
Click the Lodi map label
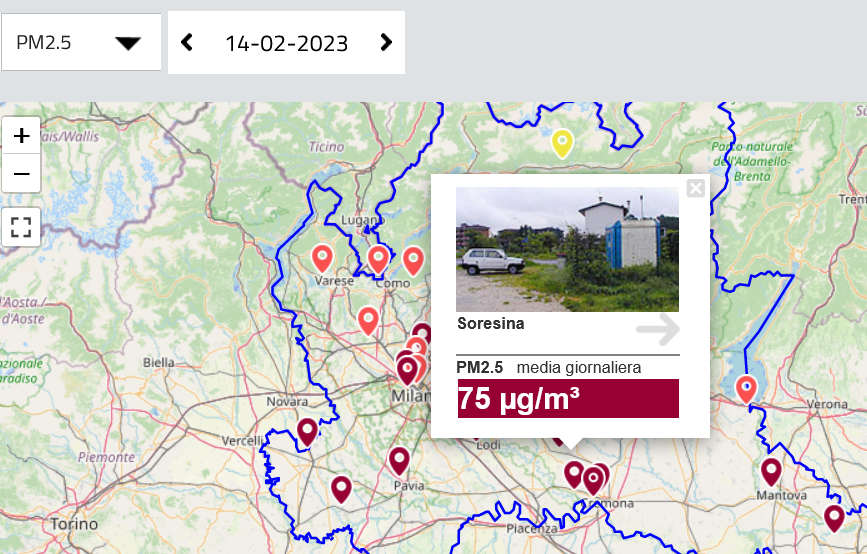pos(488,445)
